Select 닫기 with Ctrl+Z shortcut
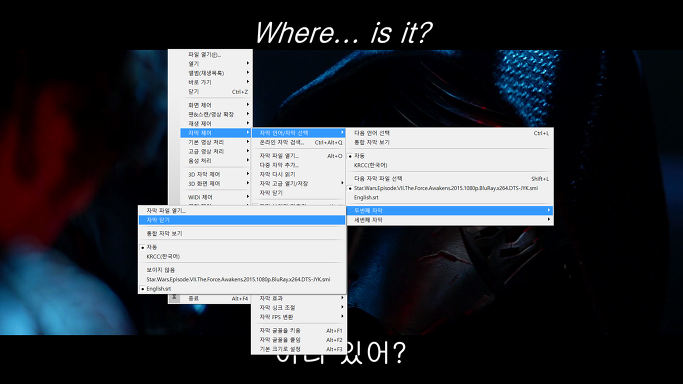683x384 pixels. click(216, 91)
